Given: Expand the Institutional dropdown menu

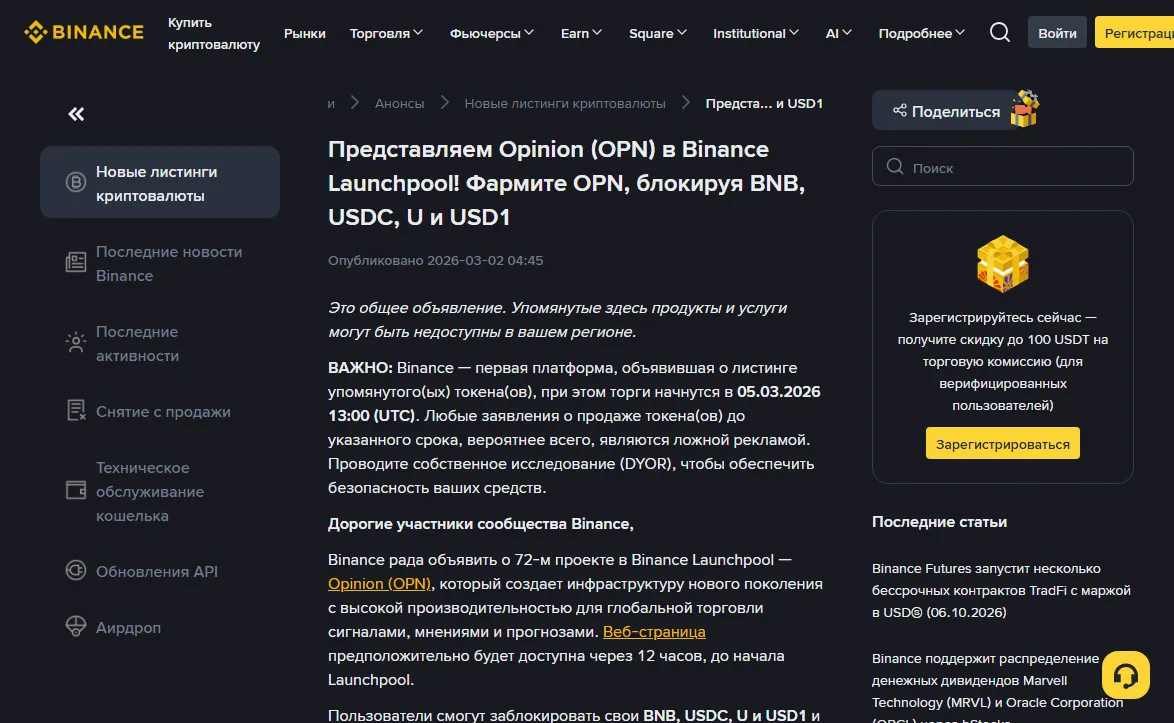Looking at the screenshot, I should [x=755, y=33].
